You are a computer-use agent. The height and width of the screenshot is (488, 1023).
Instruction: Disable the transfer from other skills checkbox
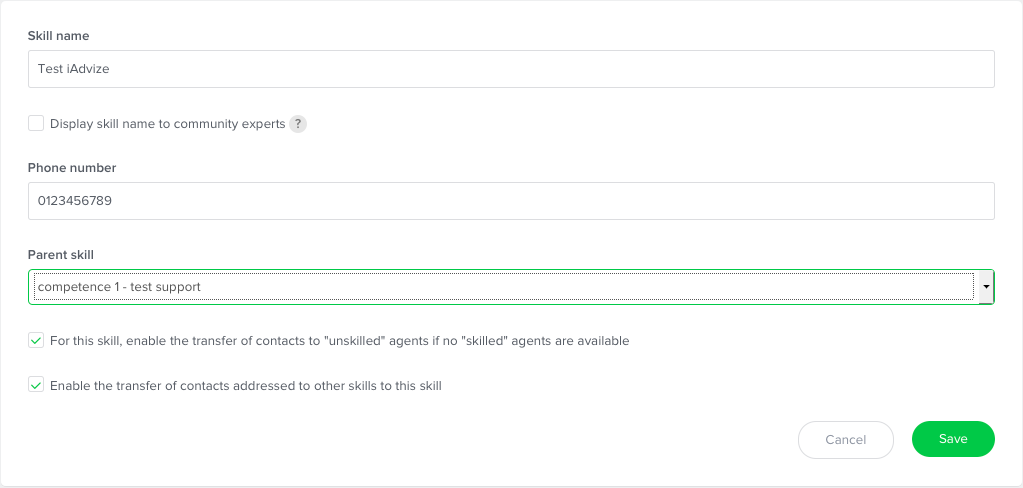36,384
